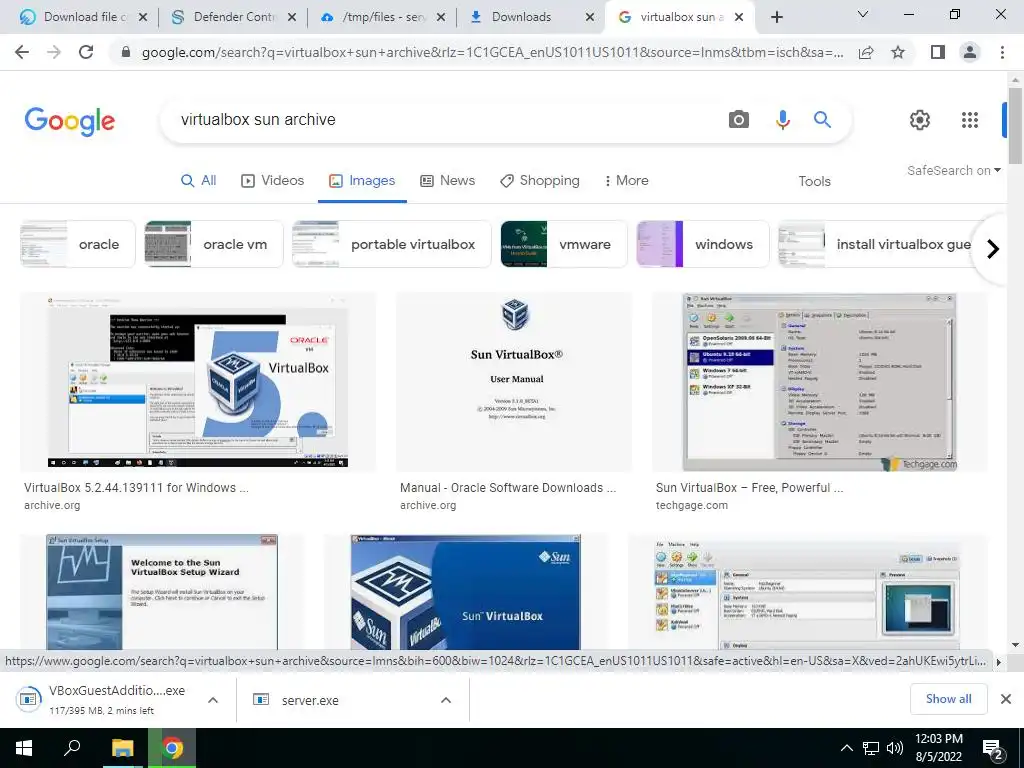1024x768 pixels.
Task: Open the Windows Start menu
Action: coord(24,748)
